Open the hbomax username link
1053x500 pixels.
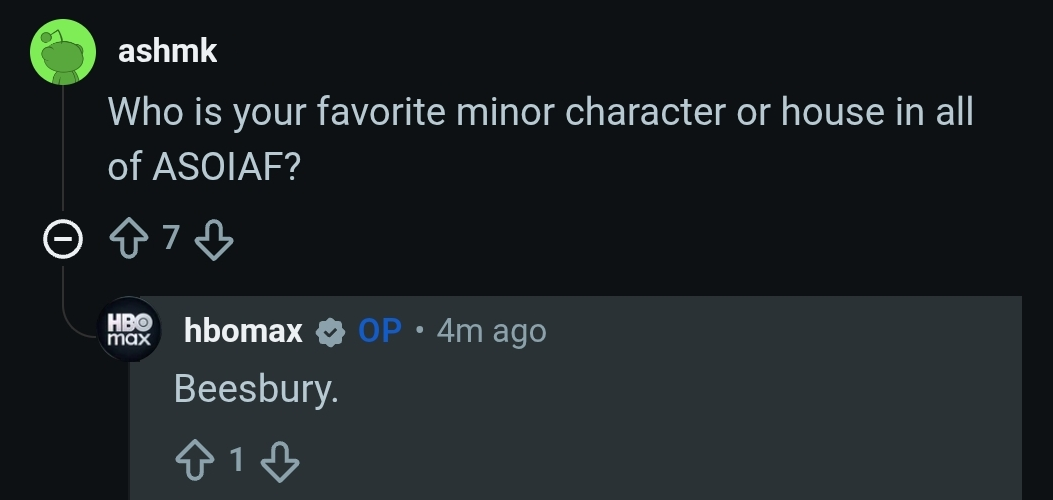pyautogui.click(x=243, y=331)
